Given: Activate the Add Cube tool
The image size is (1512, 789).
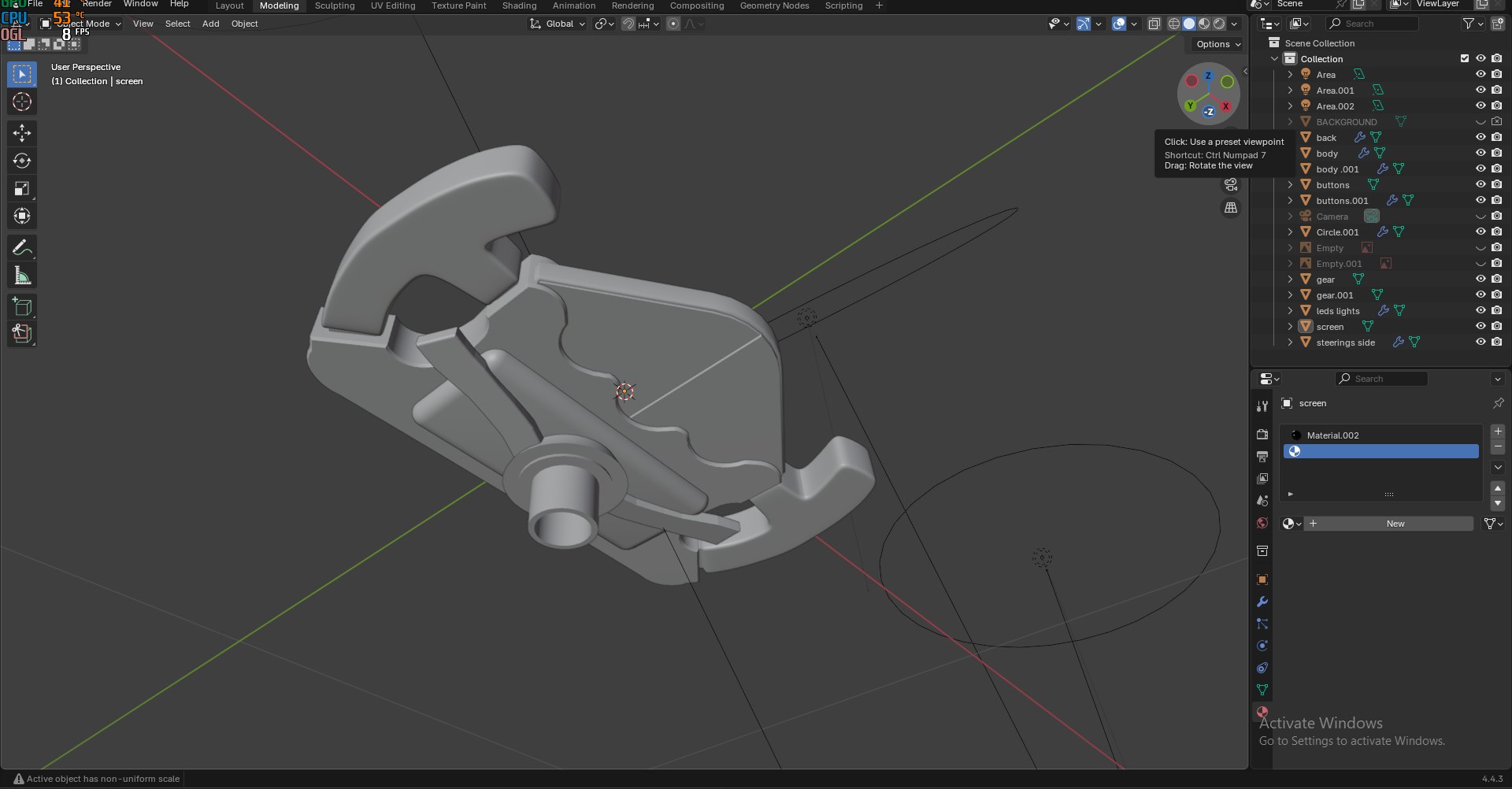Looking at the screenshot, I should point(22,306).
